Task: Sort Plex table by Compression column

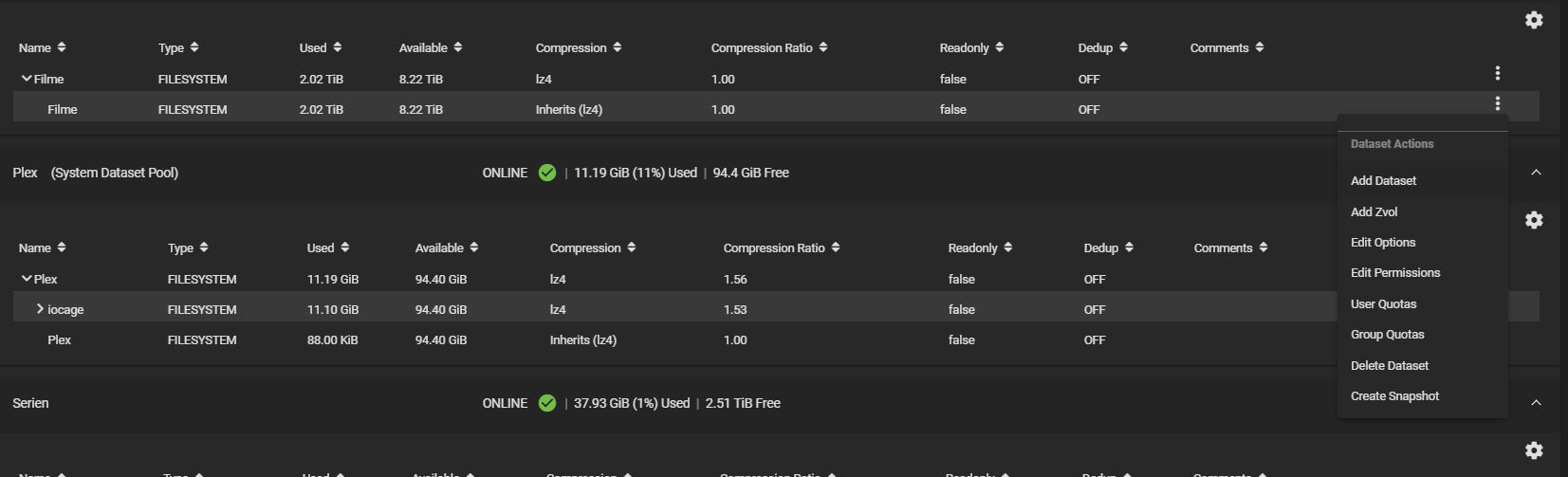Action: [593, 248]
